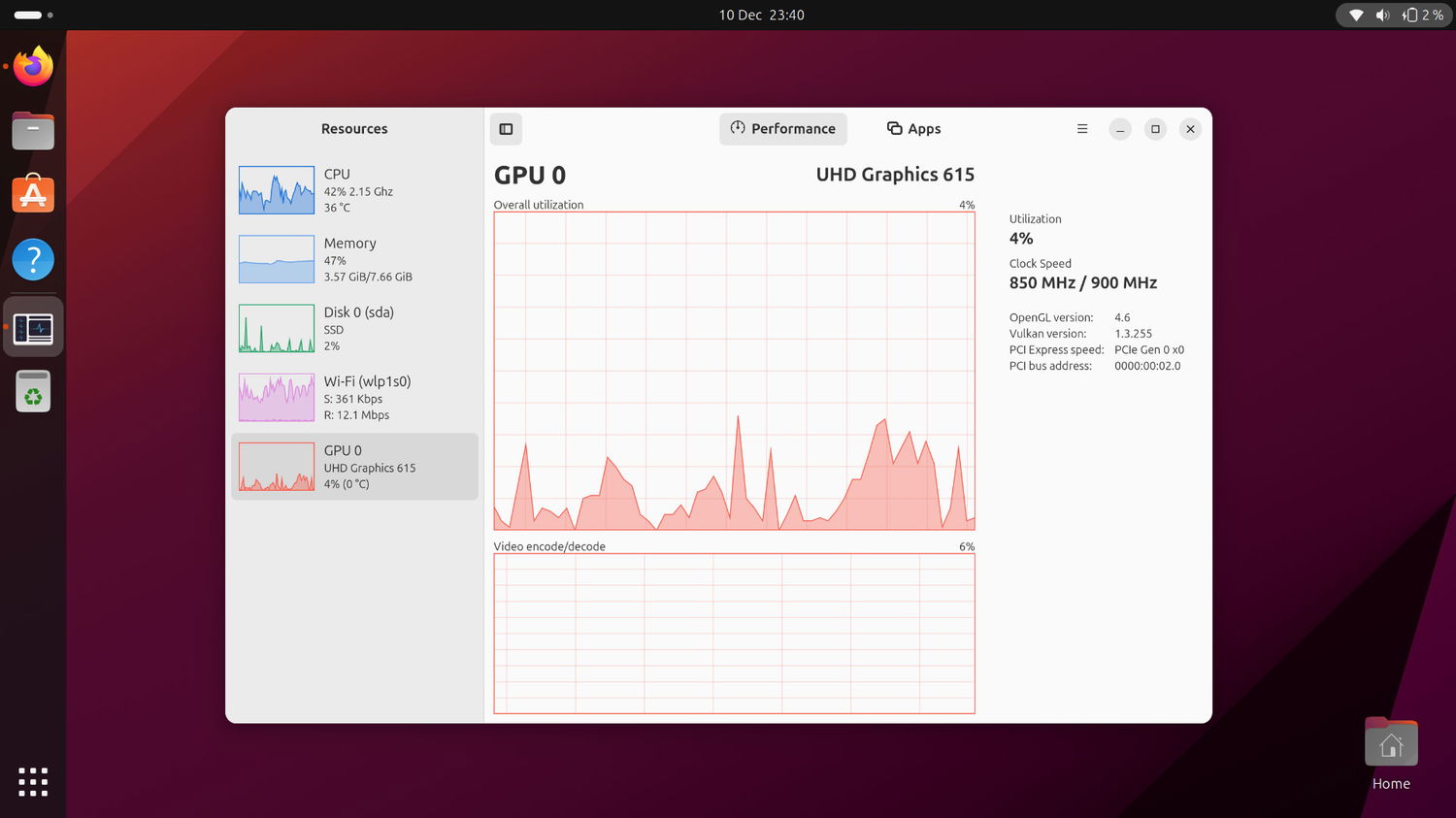The image size is (1456, 818).
Task: Click the Overall utilization label
Action: click(539, 205)
